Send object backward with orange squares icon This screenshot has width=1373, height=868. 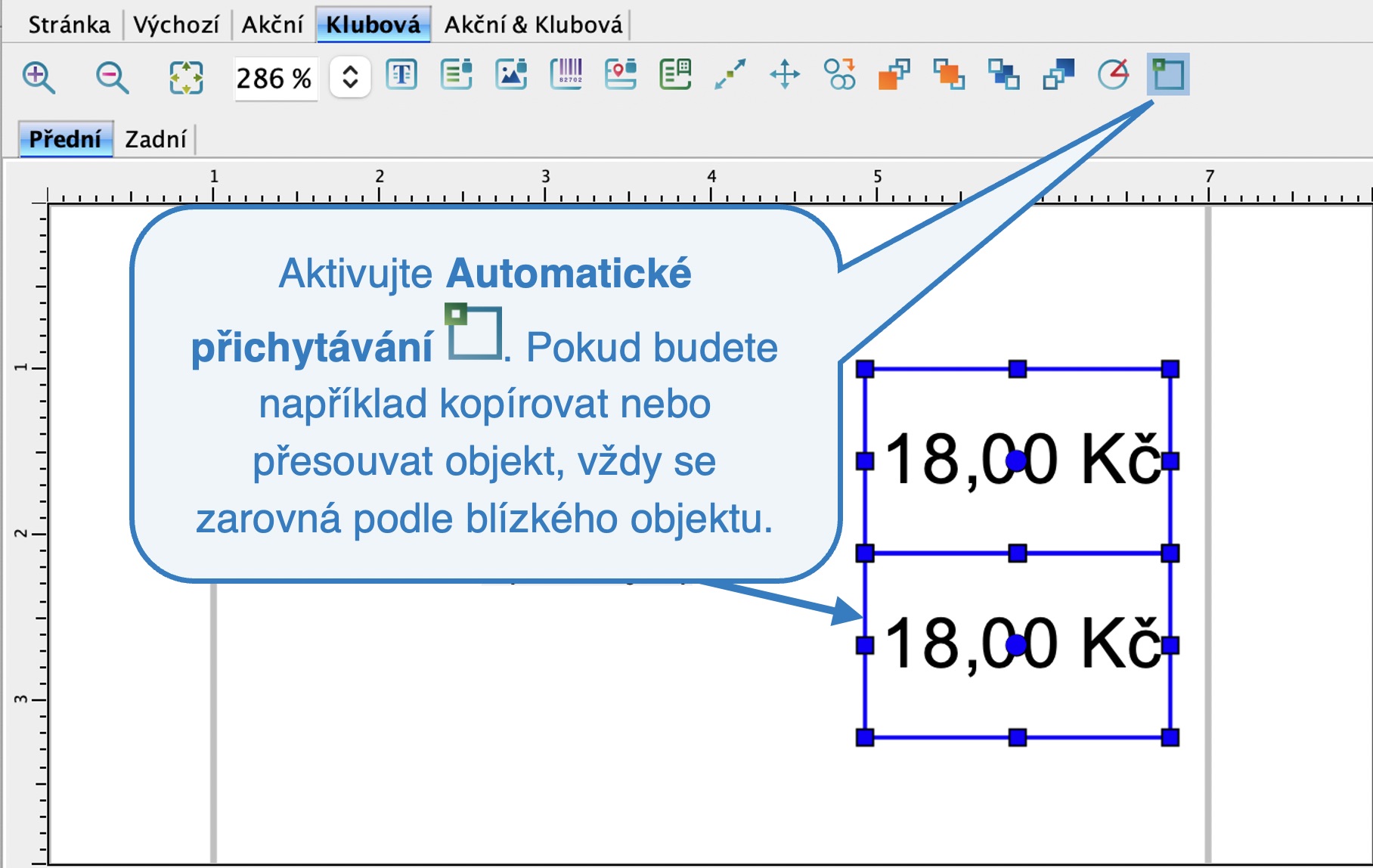coord(949,75)
